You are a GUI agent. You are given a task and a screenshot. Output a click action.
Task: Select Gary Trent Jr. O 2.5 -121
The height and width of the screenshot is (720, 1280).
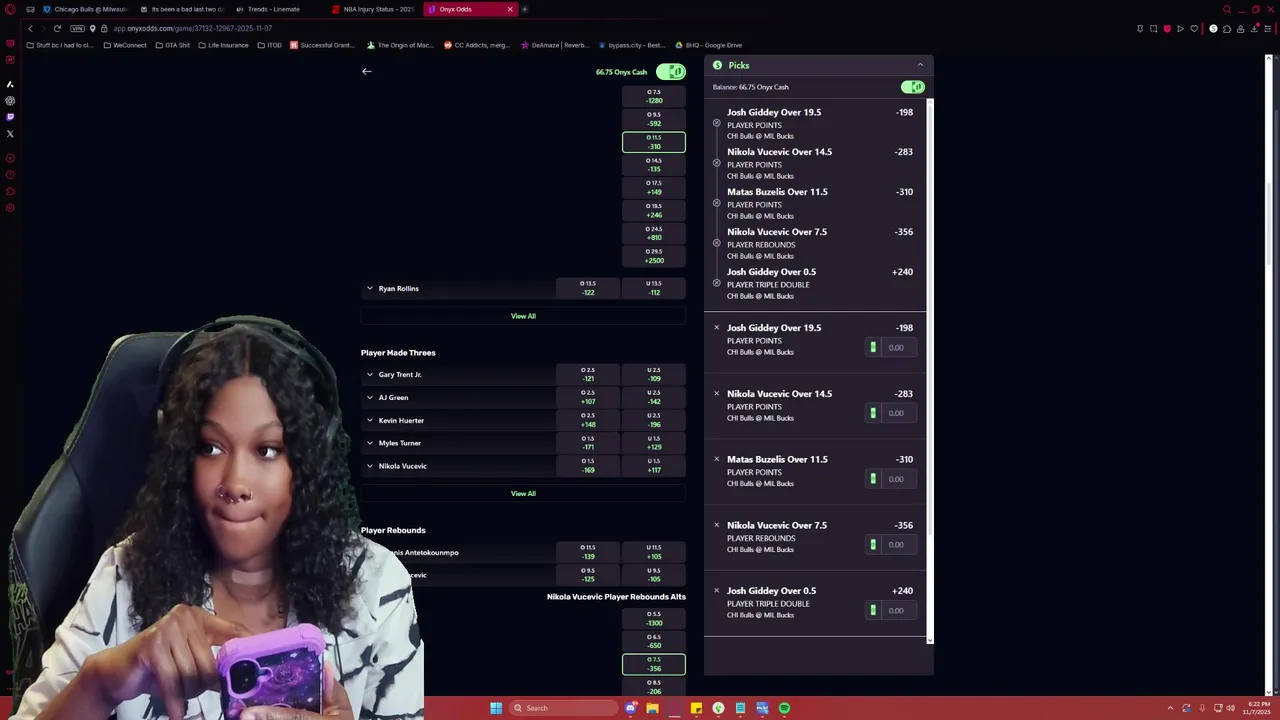pos(588,374)
